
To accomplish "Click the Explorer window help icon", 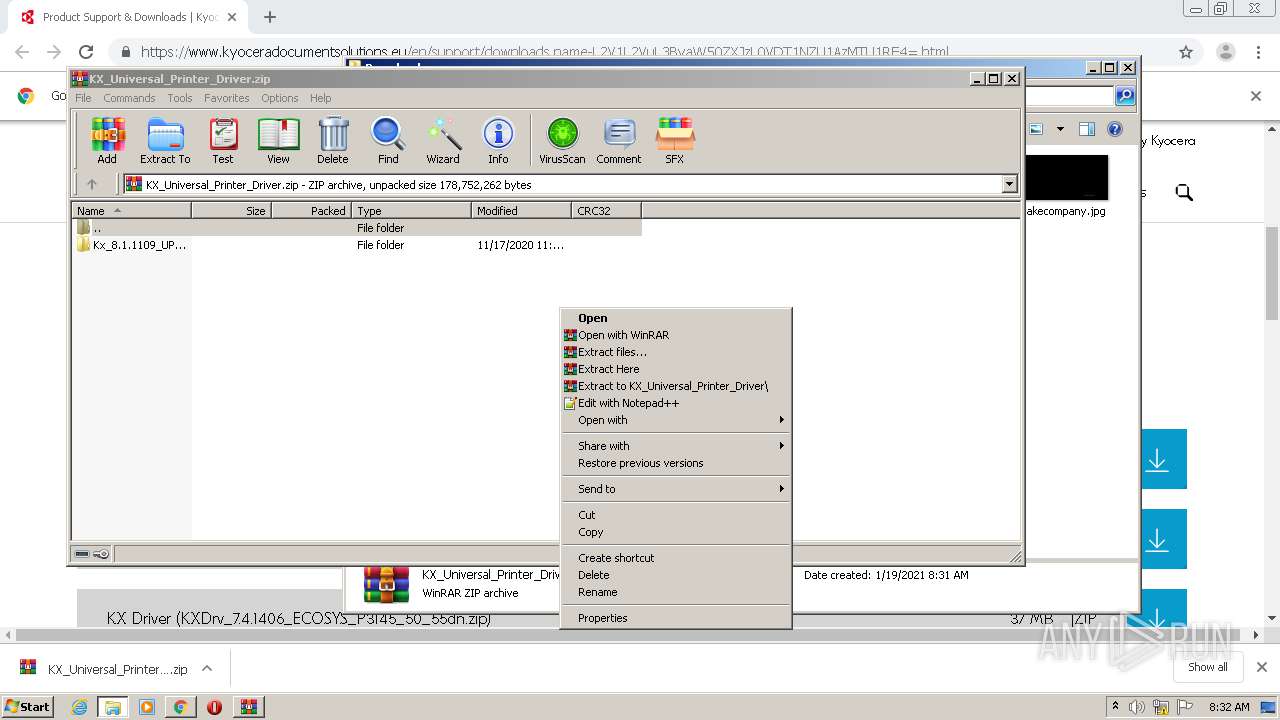I will [x=1115, y=129].
